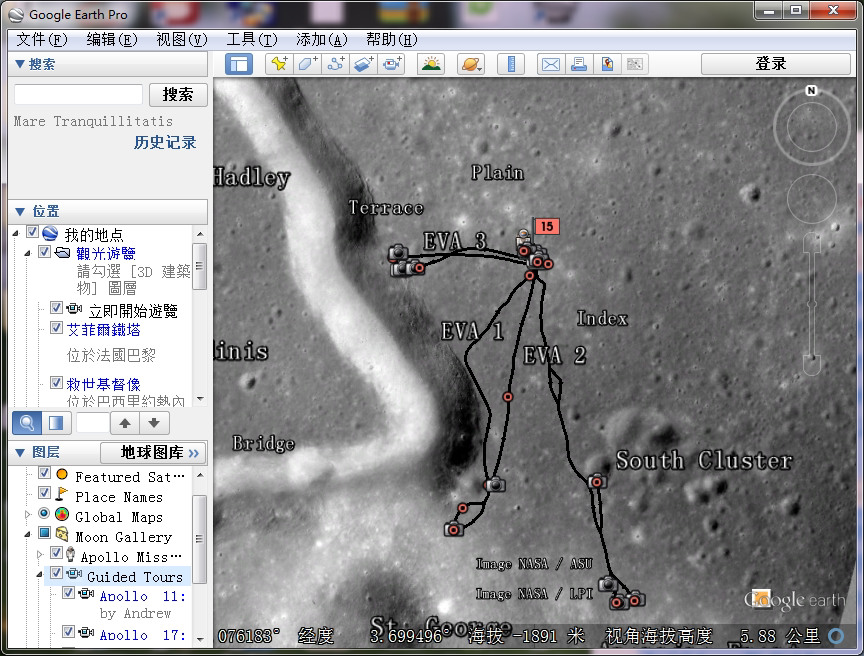Open the 工具(T) menu
Image resolution: width=864 pixels, height=656 pixels.
point(252,40)
